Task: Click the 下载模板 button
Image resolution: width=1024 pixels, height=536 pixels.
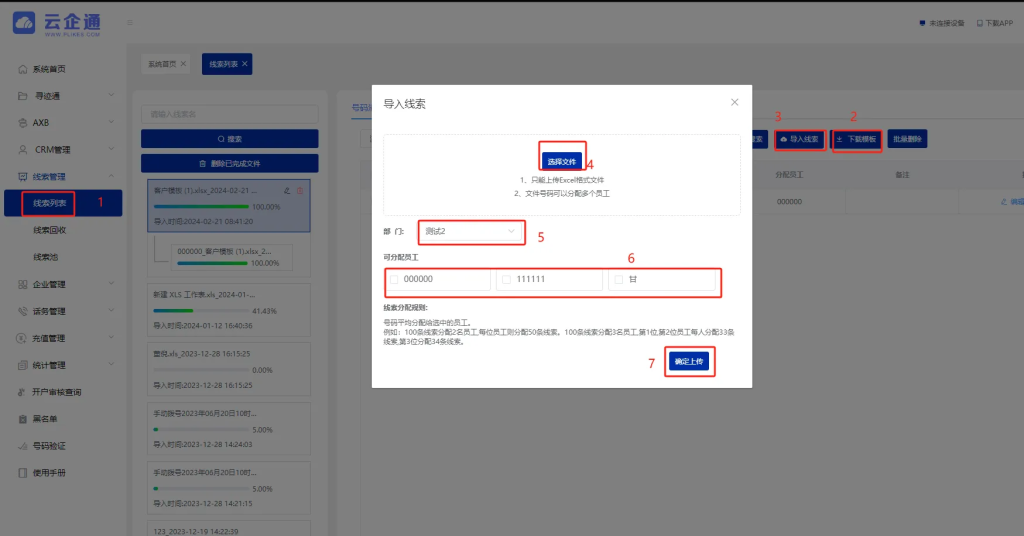Action: (857, 139)
